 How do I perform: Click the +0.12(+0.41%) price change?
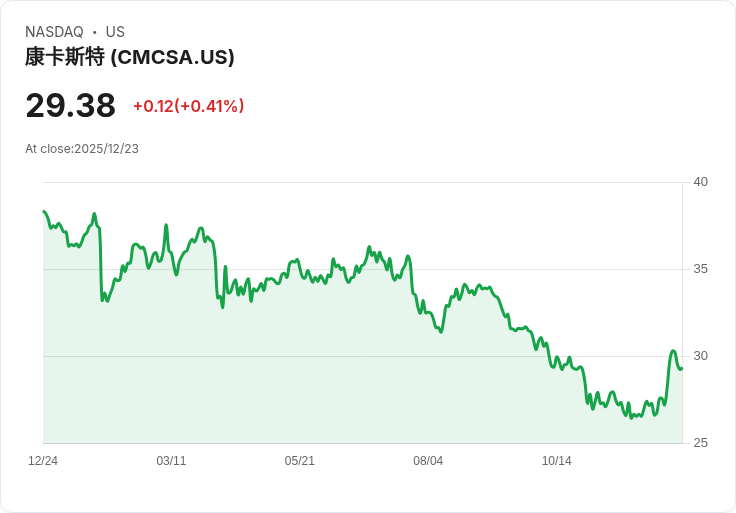188,106
